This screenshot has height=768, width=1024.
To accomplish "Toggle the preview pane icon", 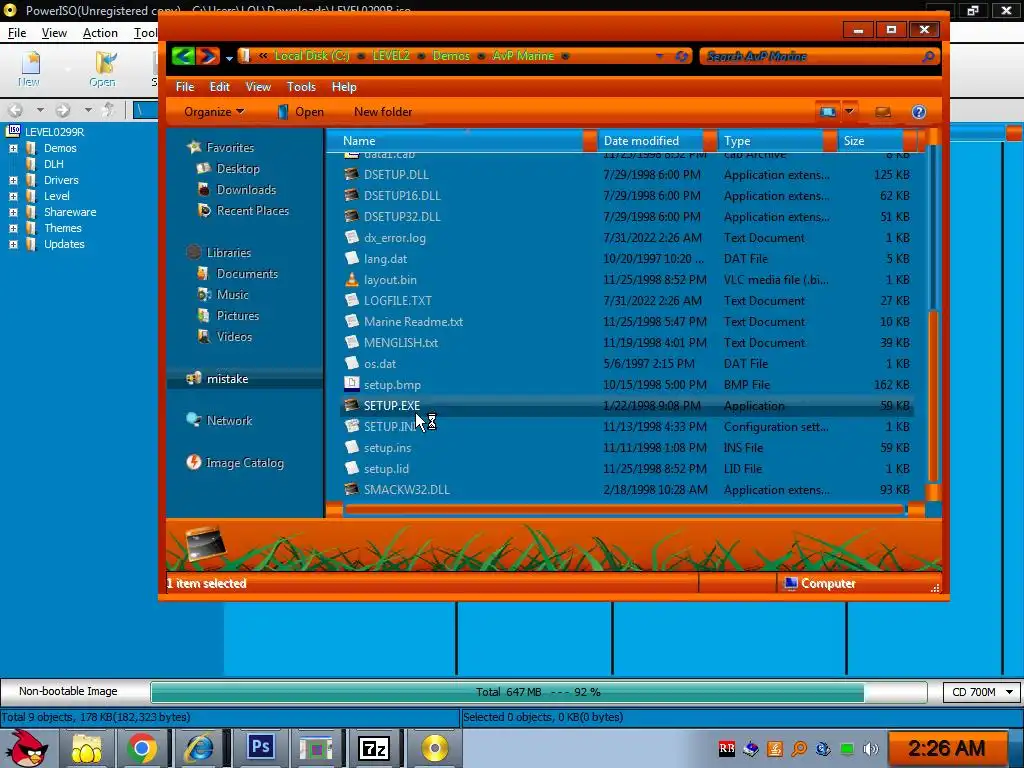I will tap(883, 112).
